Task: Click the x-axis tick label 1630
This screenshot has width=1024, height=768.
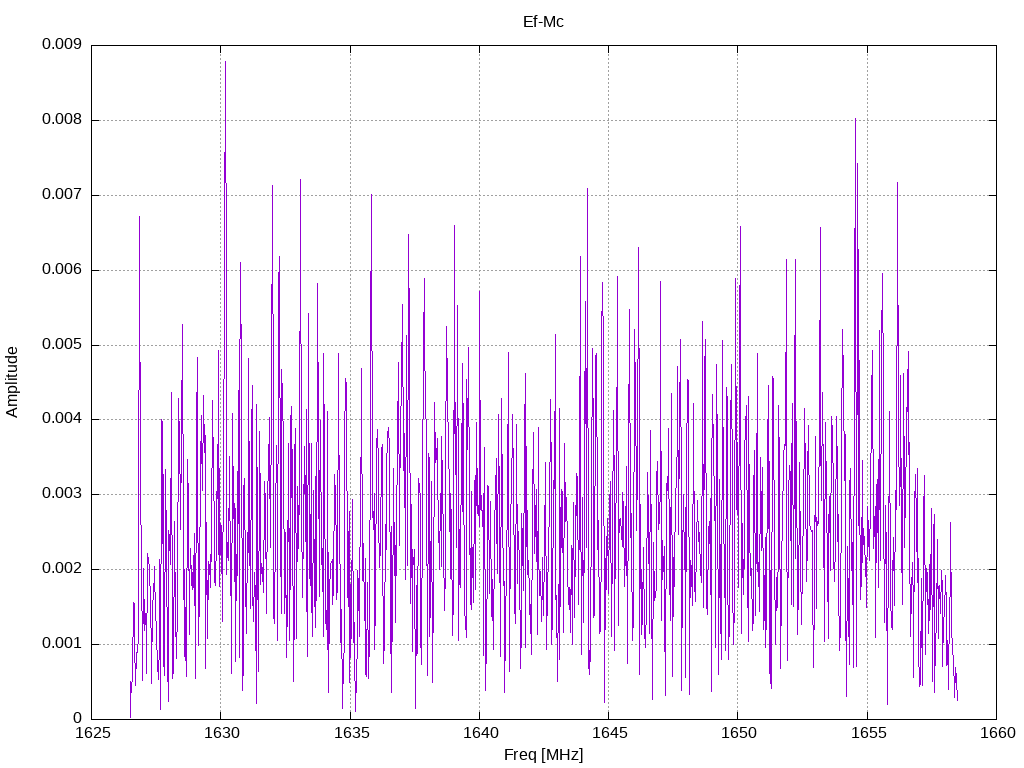Action: tap(221, 733)
